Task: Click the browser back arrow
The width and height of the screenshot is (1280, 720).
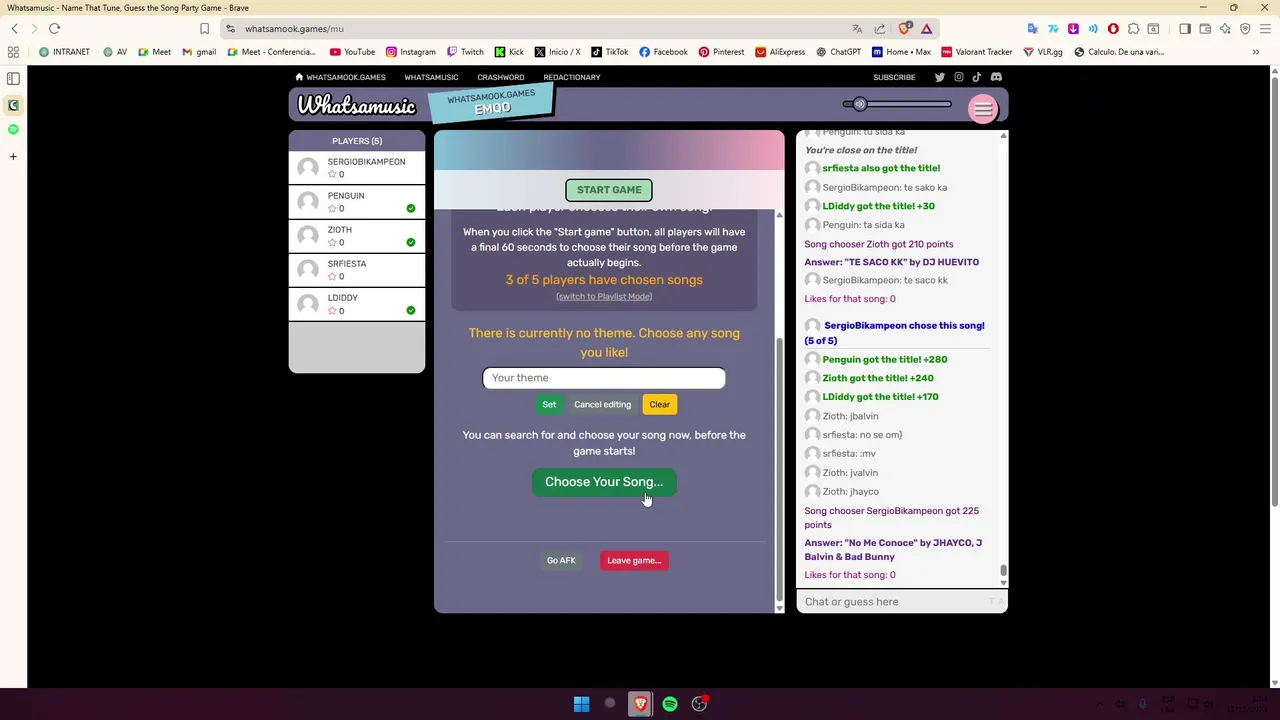Action: 15,29
